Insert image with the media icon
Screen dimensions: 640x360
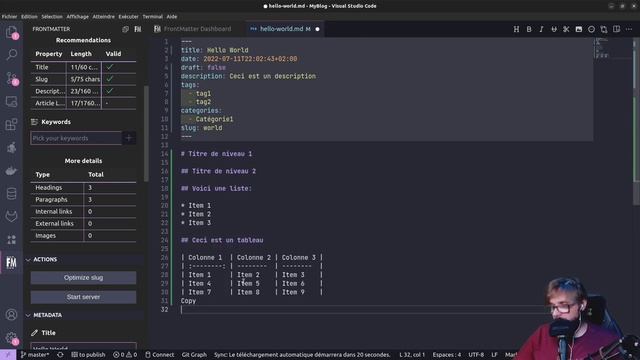(579, 29)
